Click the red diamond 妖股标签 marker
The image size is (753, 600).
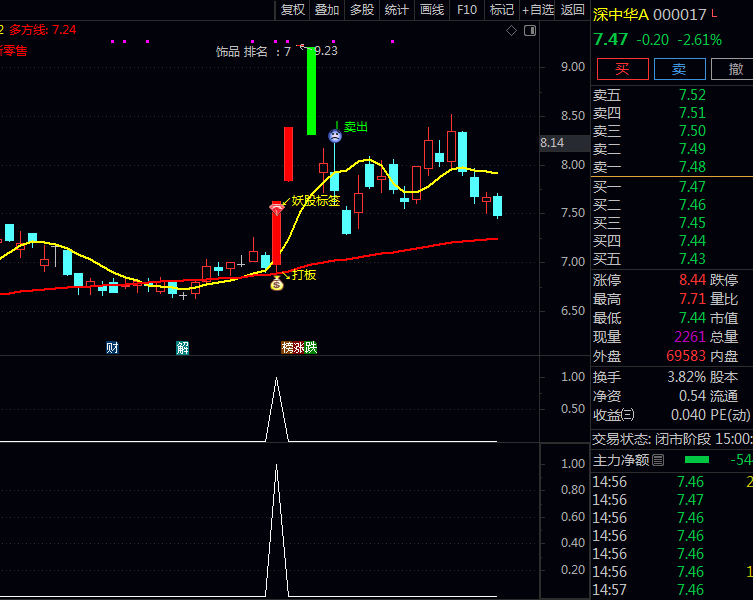[277, 208]
